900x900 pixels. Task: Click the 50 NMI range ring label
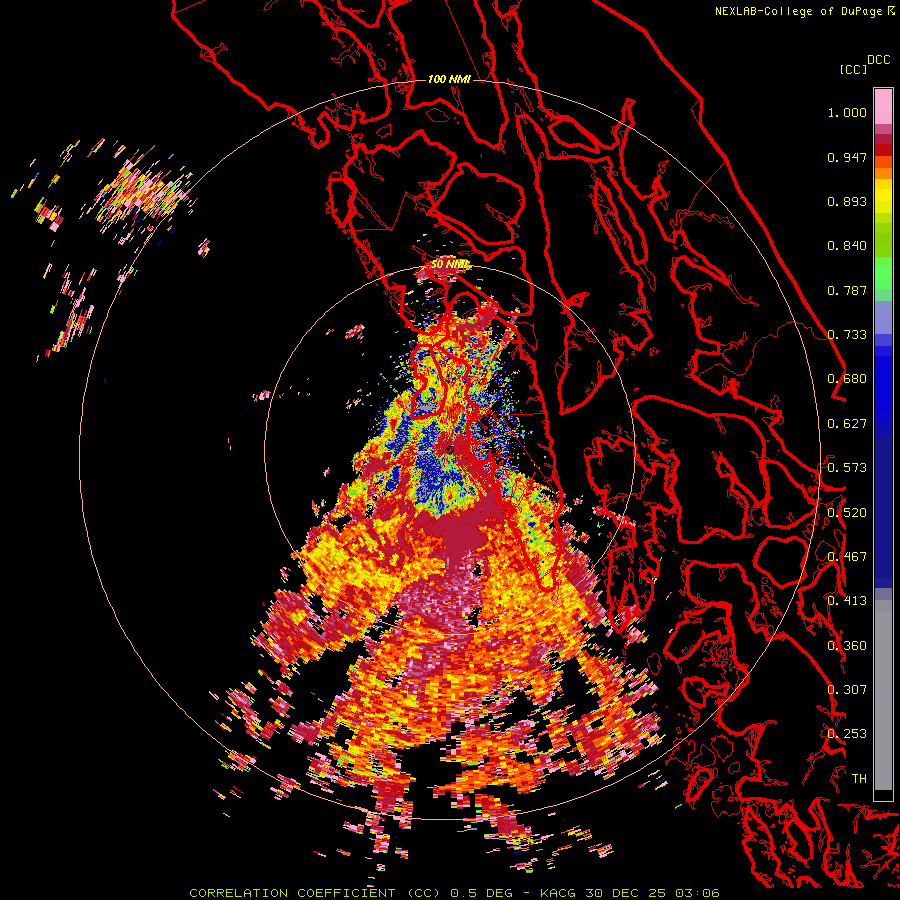coord(450,264)
